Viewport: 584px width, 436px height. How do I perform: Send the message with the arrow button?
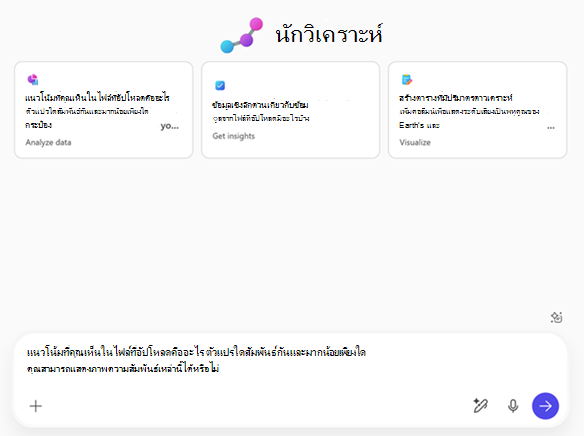(x=545, y=406)
